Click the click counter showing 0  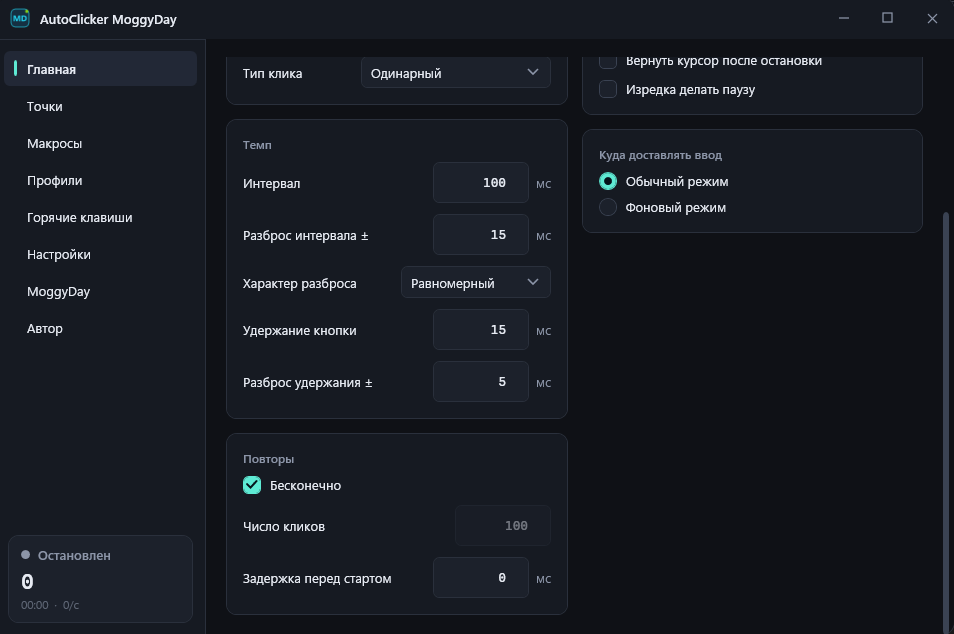click(27, 582)
